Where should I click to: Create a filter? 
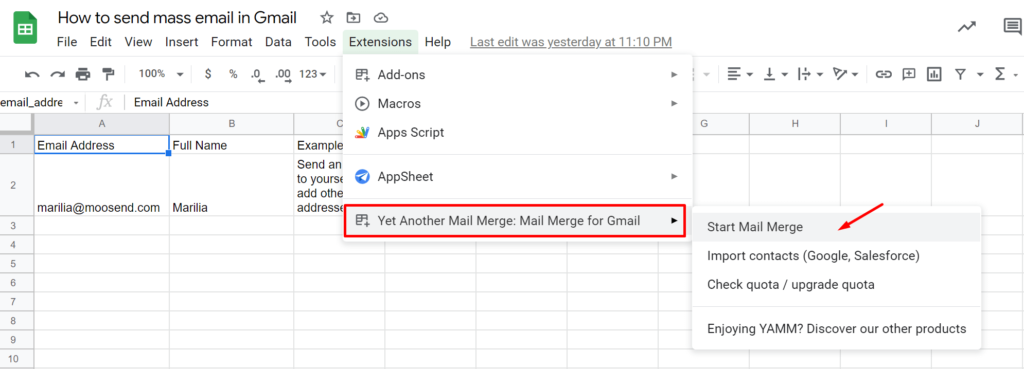click(x=960, y=74)
